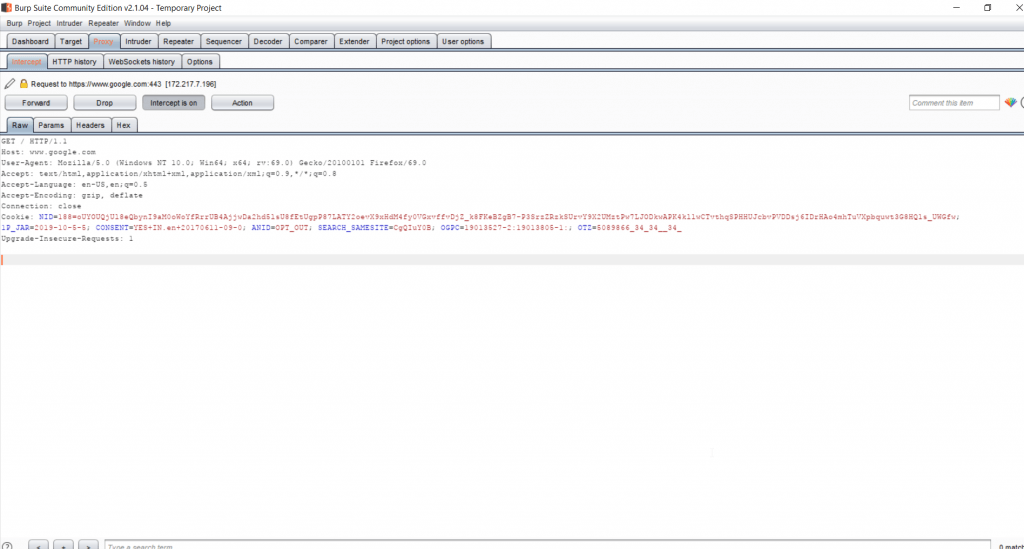This screenshot has width=1024, height=549.
Task: Click the Comment this item field
Action: [x=954, y=102]
